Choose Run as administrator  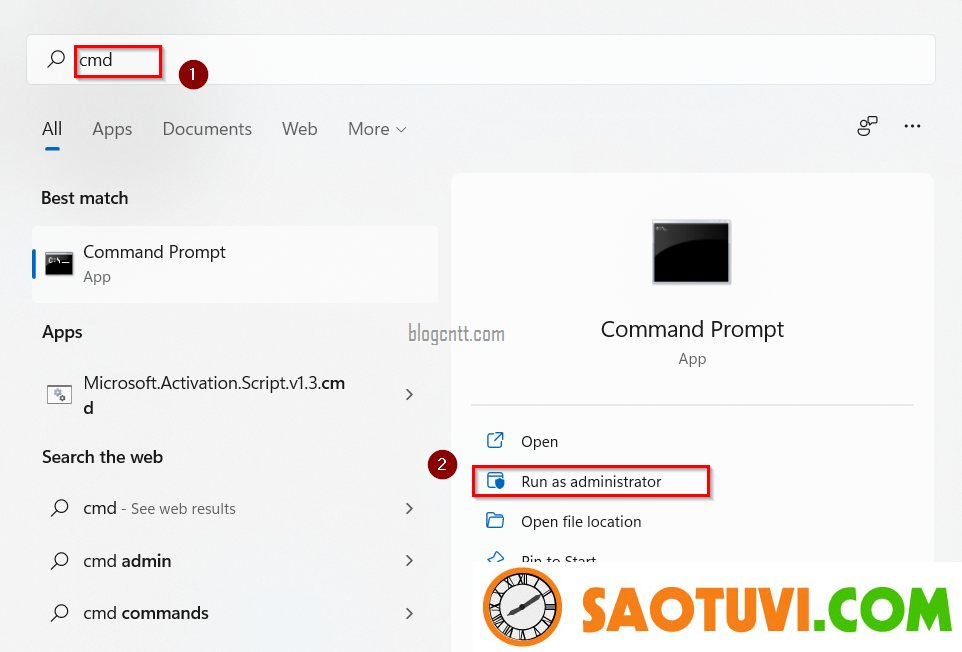click(591, 481)
